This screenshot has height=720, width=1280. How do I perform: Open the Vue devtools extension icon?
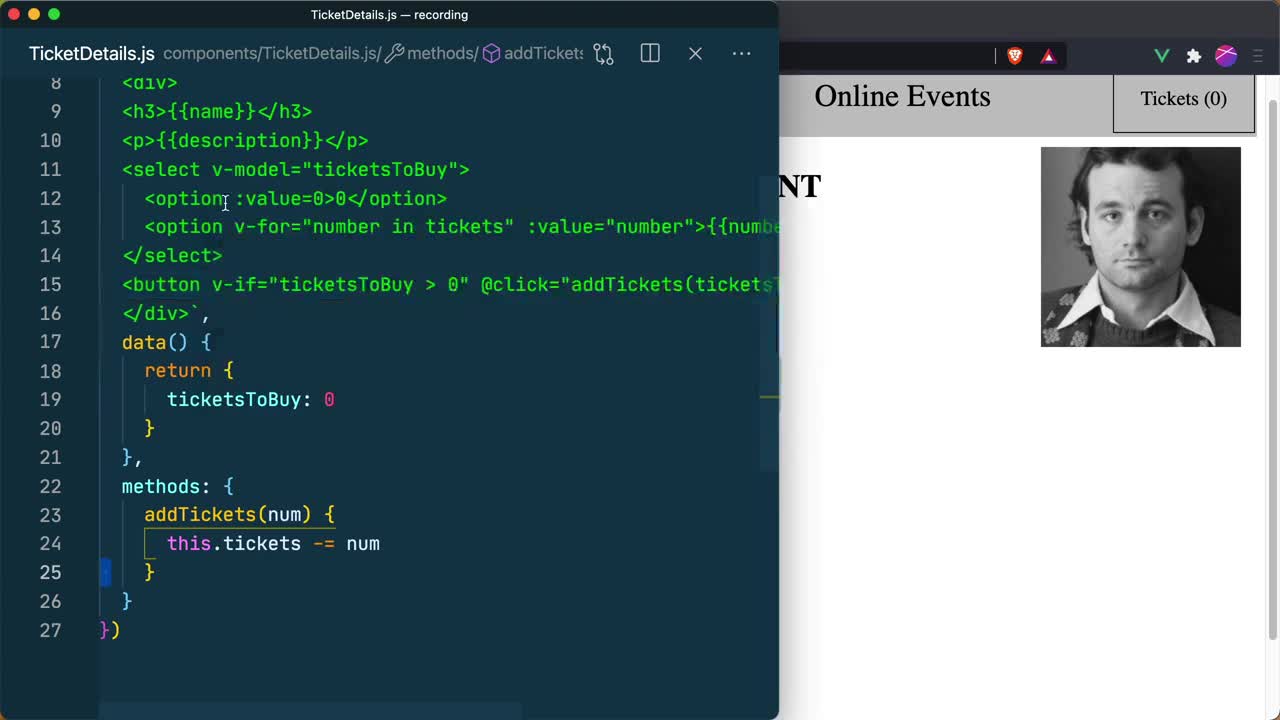(1161, 56)
